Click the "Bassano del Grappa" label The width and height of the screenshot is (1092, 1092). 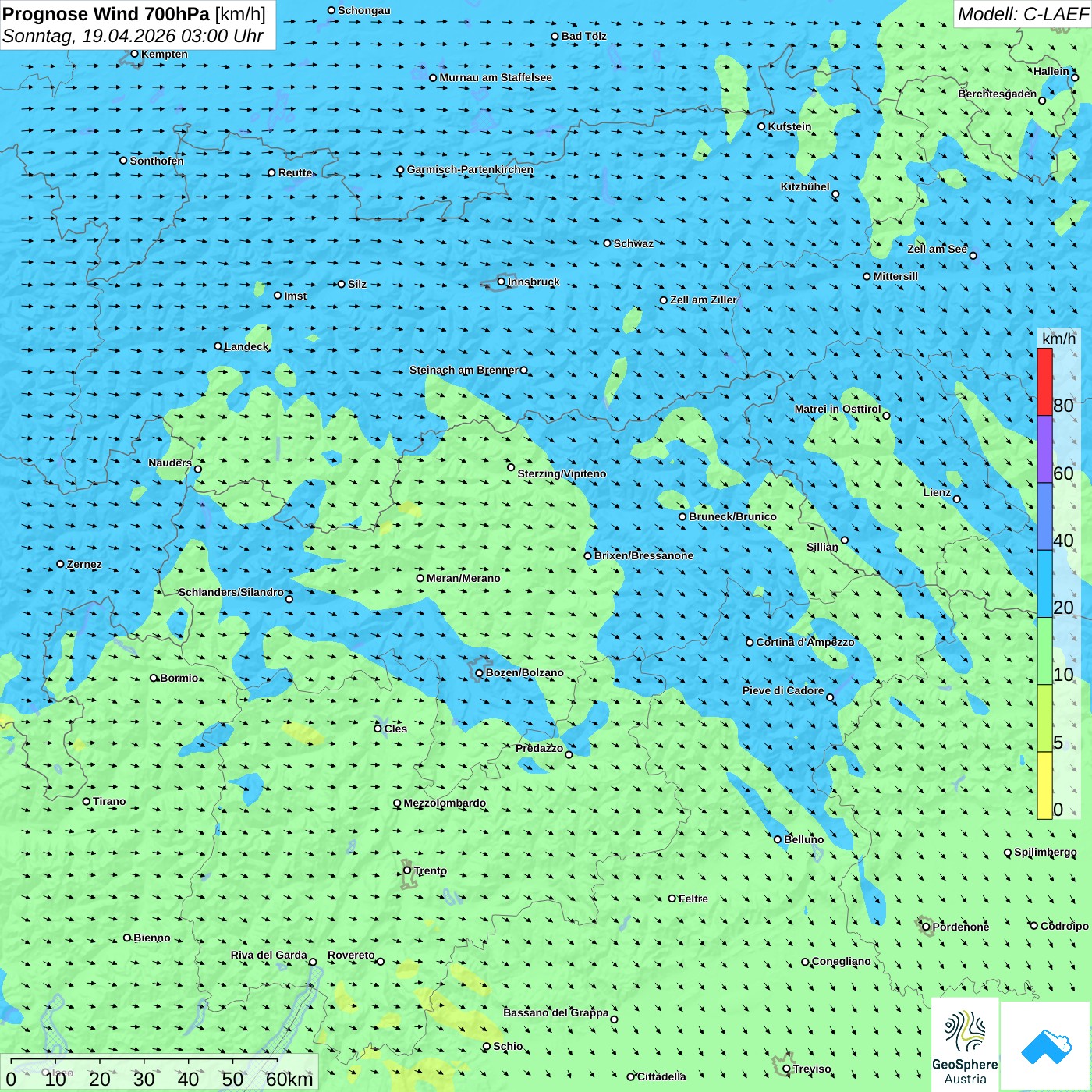[x=555, y=1012]
